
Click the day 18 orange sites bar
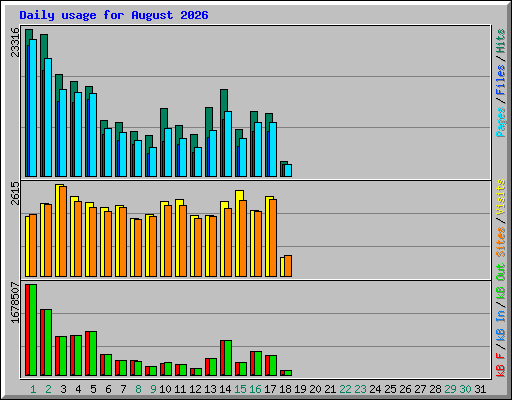tap(288, 266)
